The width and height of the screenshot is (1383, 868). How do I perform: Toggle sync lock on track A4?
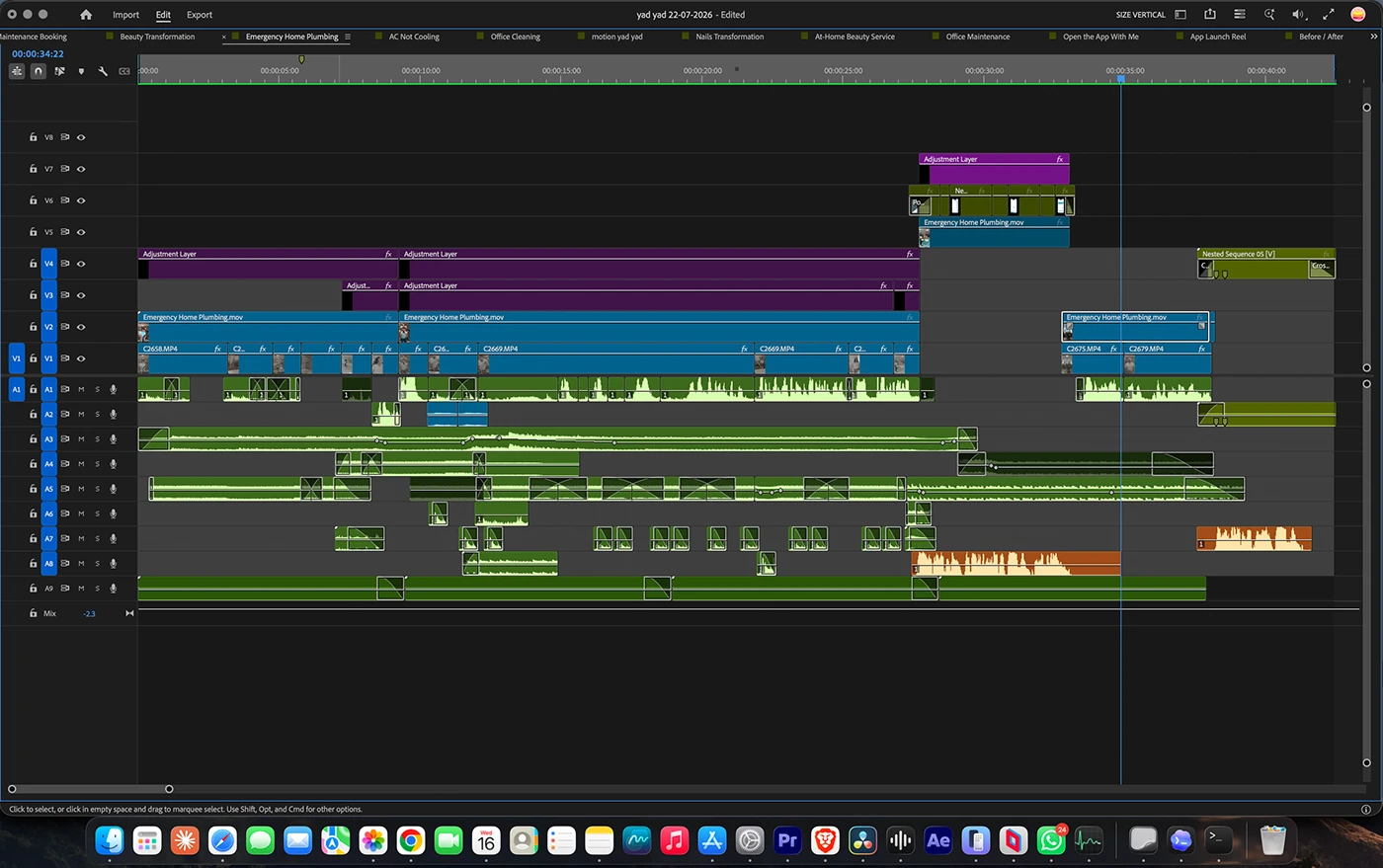click(x=65, y=464)
